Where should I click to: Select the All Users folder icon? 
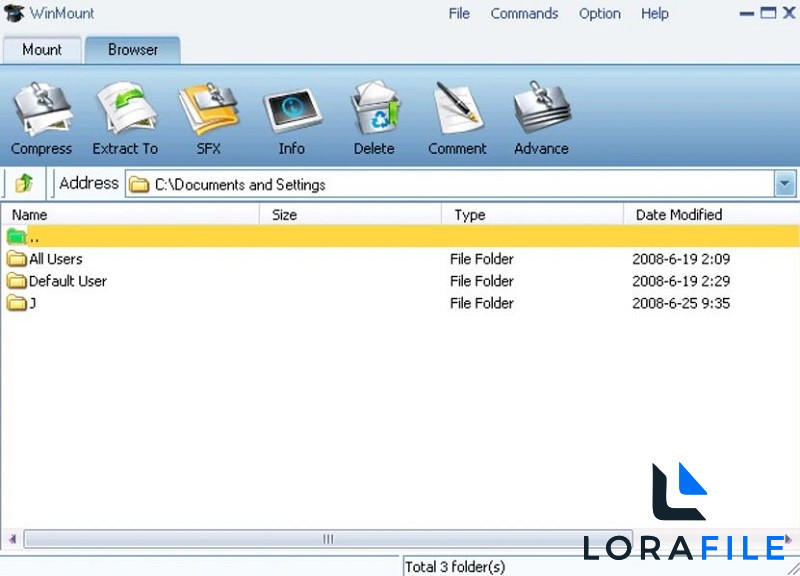click(x=17, y=259)
